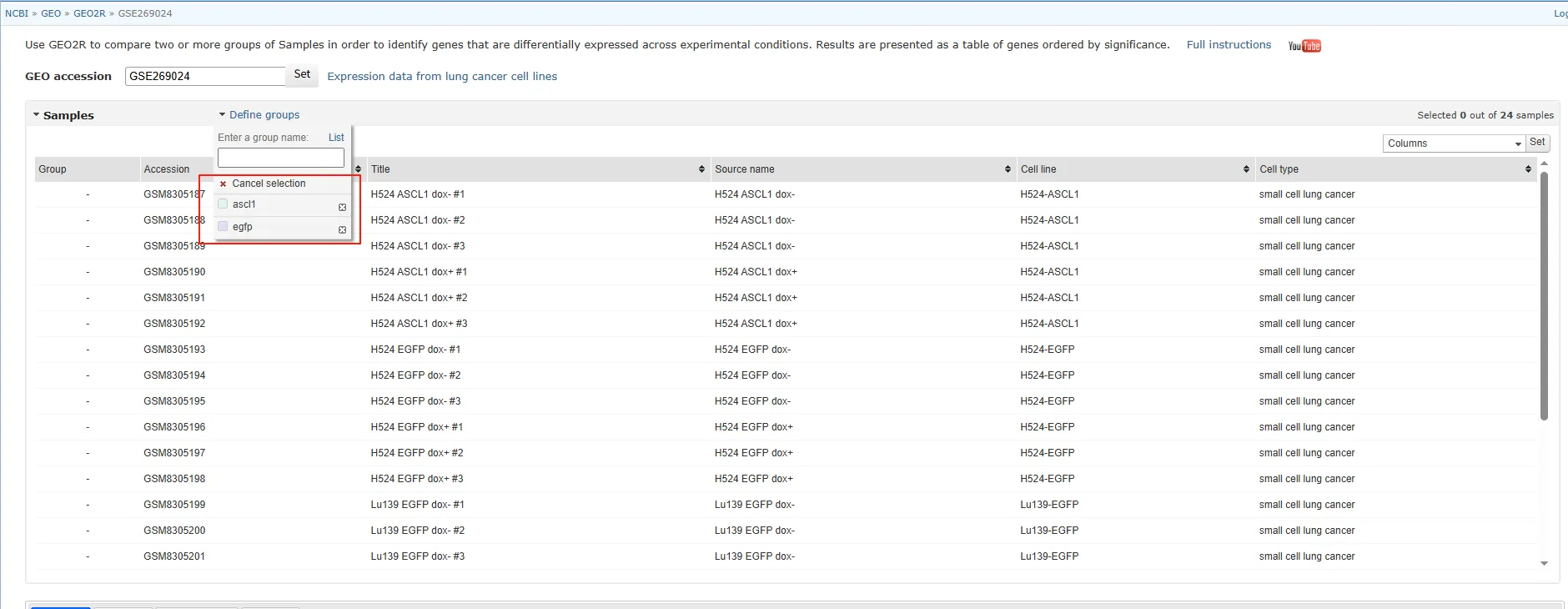
Task: Open the Full instructions link
Action: [1229, 45]
